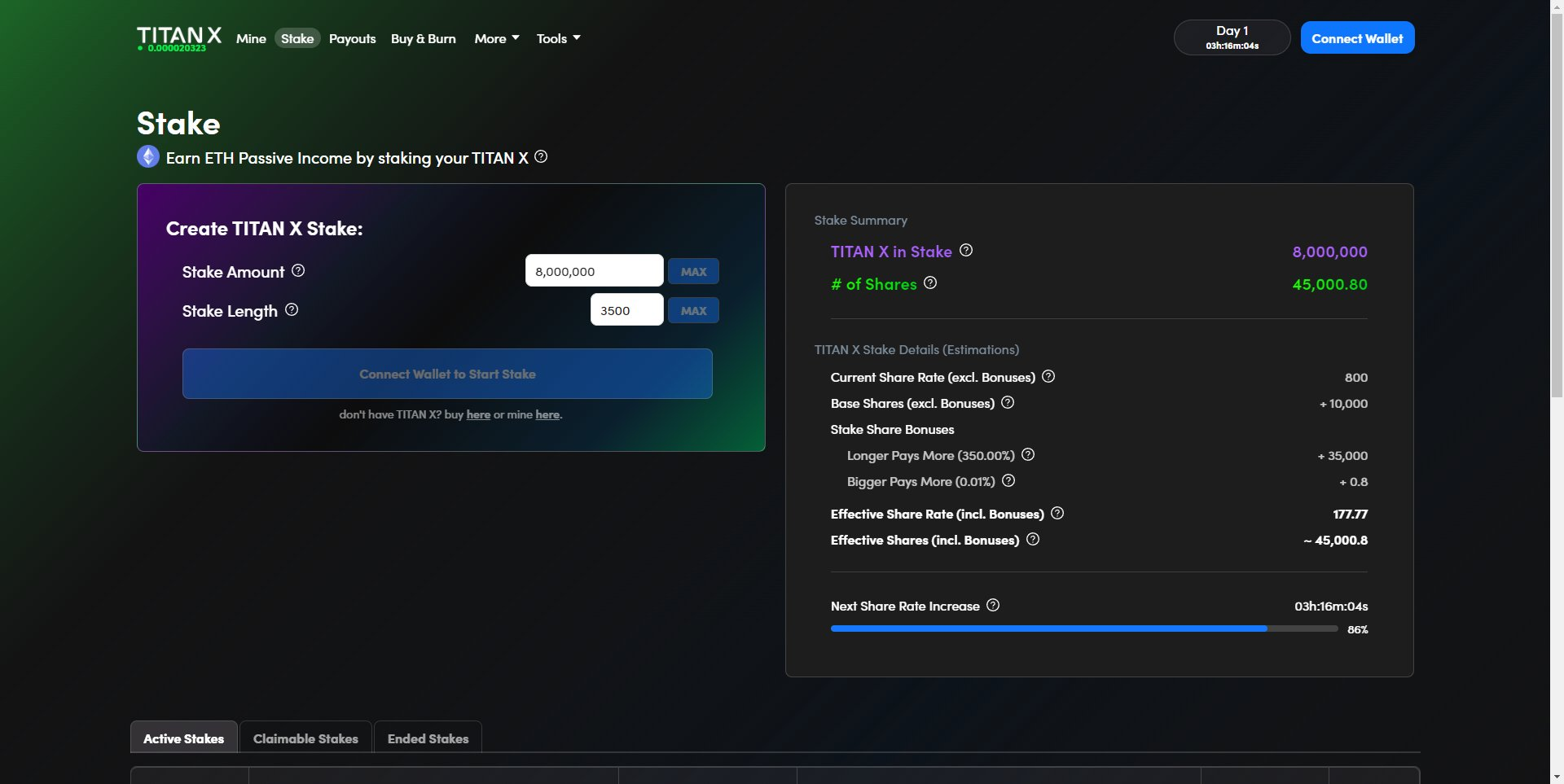
Task: Click the Stake Summary heading
Action: coord(860,220)
